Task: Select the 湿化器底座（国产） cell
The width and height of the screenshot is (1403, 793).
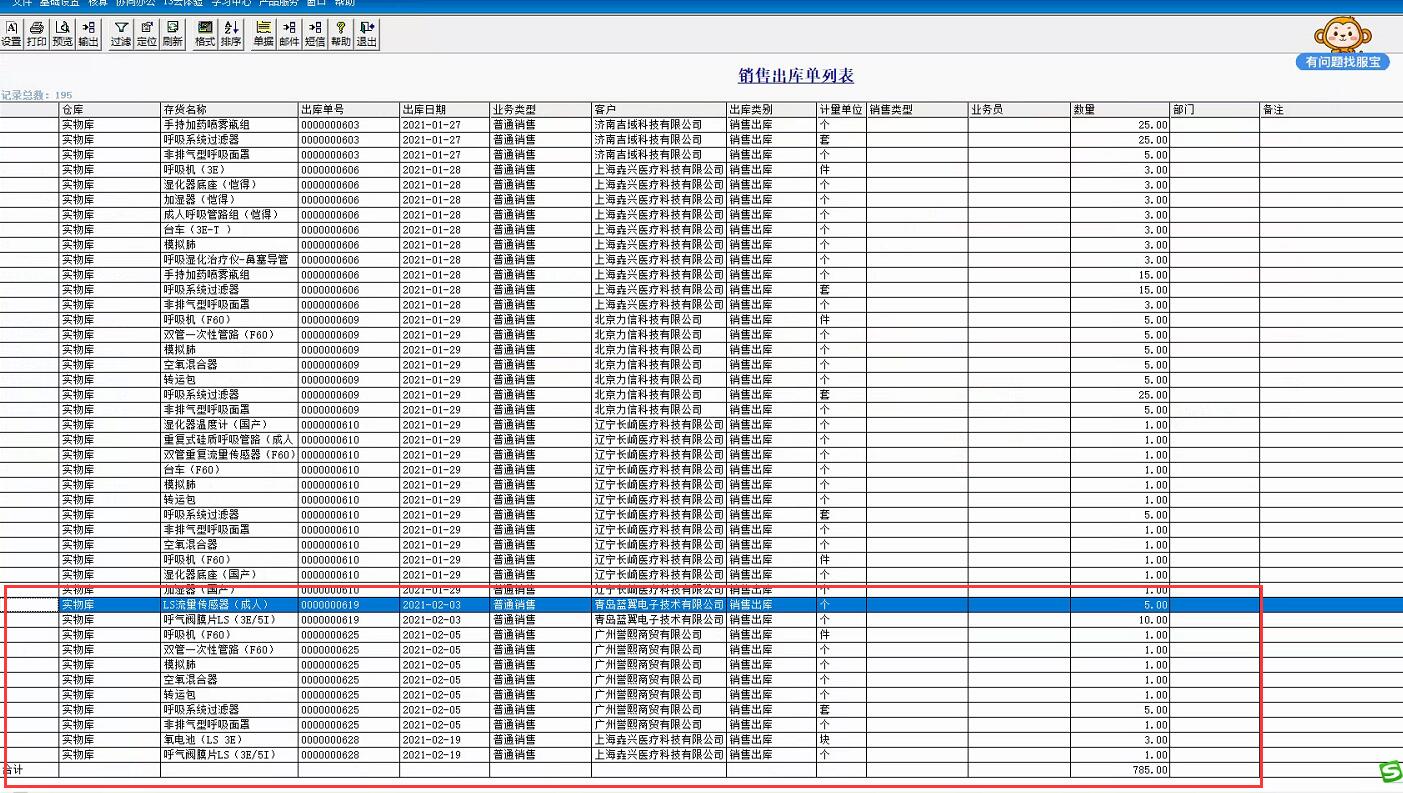Action: [x=229, y=575]
